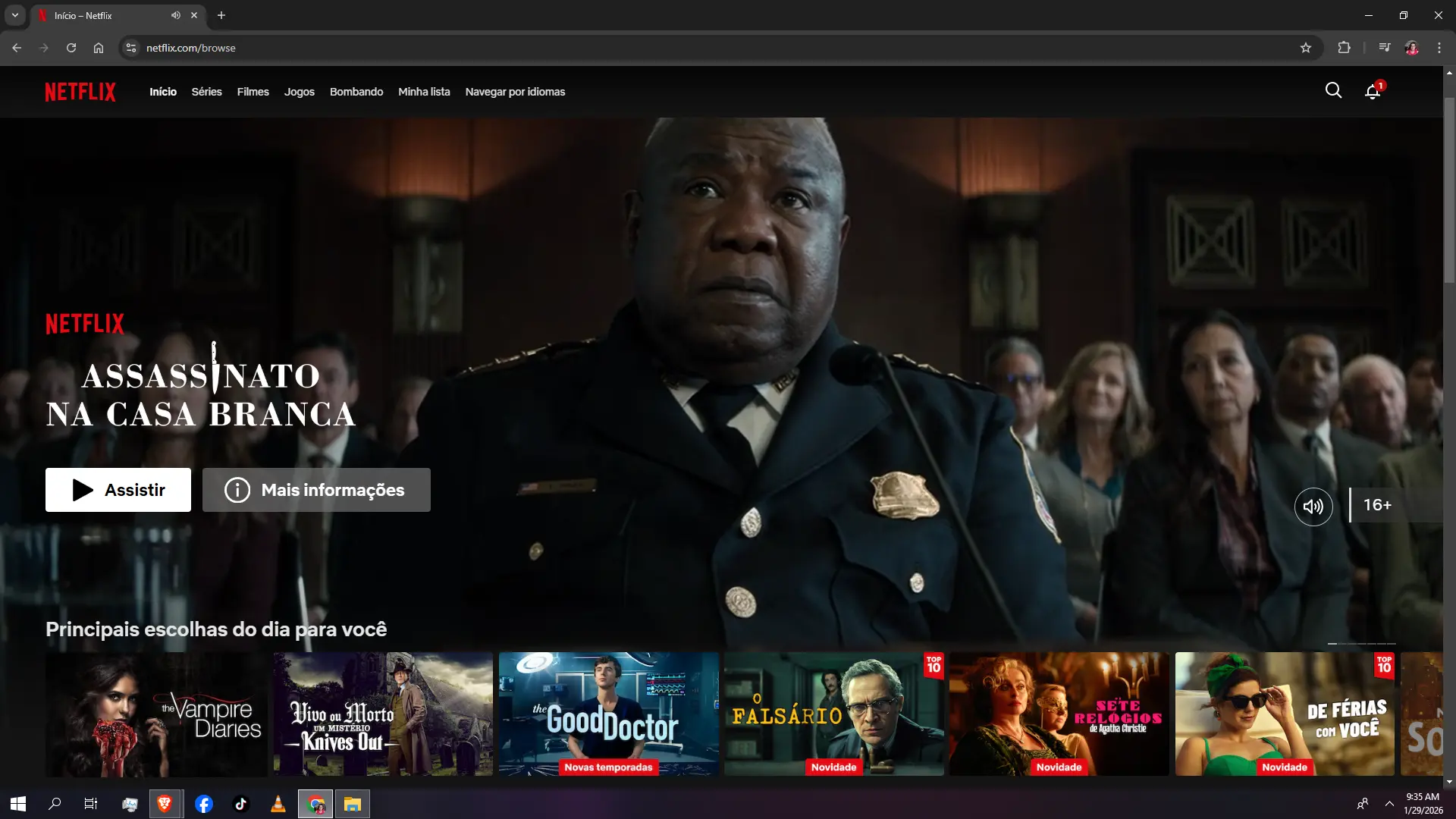Click the page vertical scrollbar
1456x819 pixels.
[1449, 190]
